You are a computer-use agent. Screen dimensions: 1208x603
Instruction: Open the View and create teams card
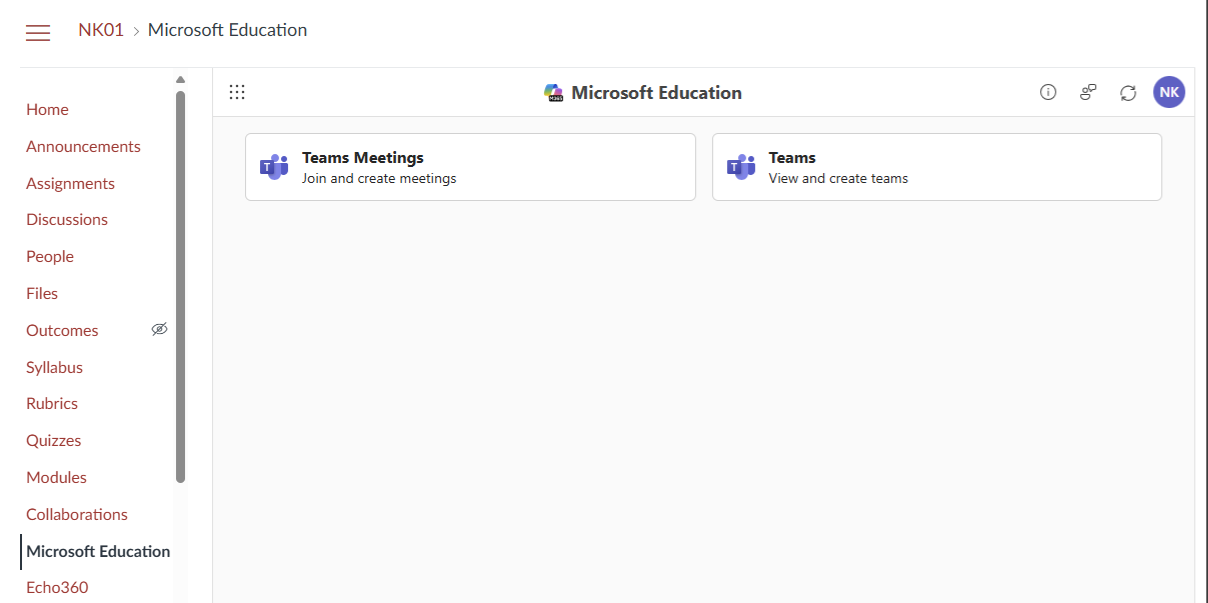(x=936, y=166)
